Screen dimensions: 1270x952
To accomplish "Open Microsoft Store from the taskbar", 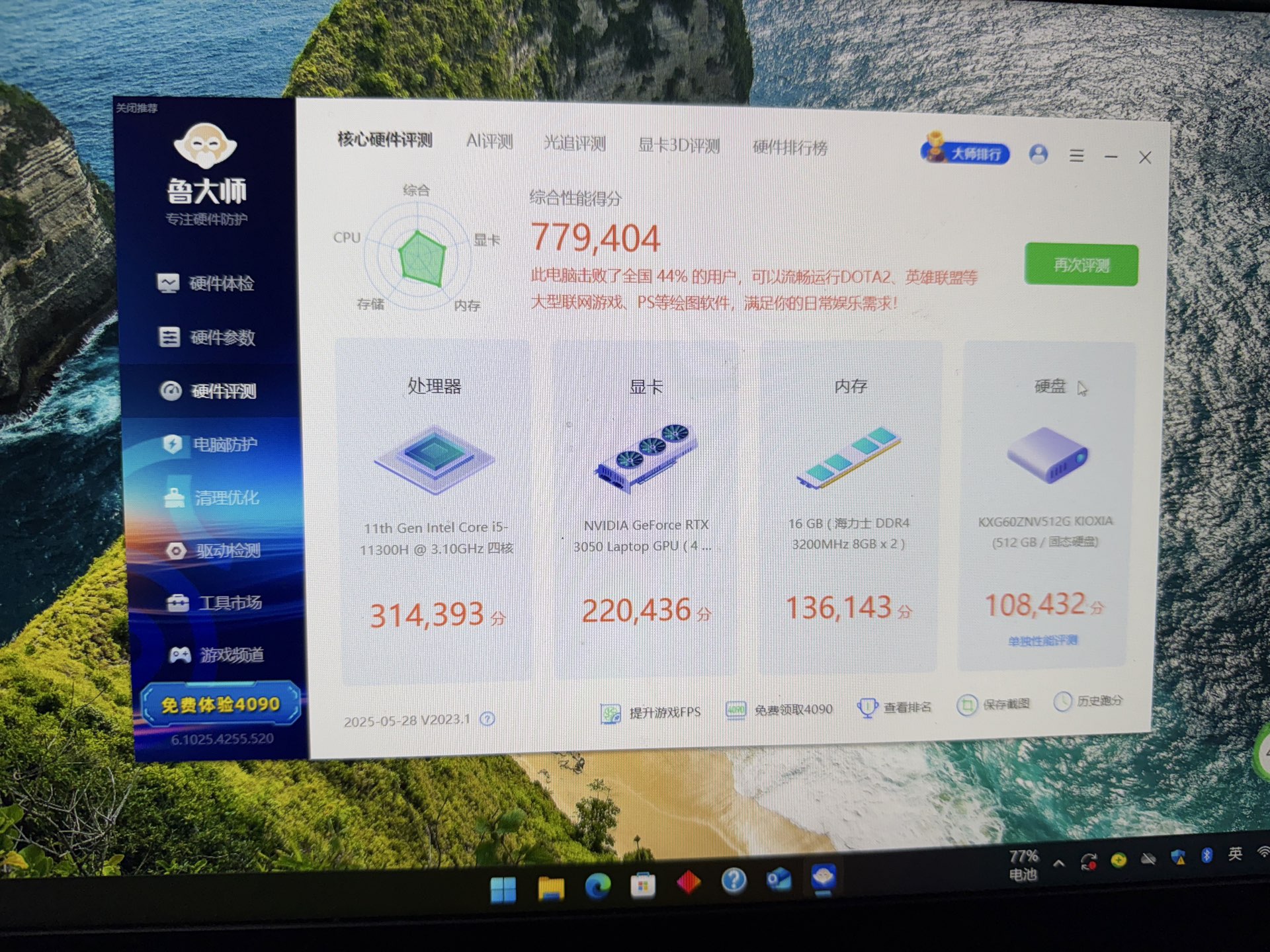I will [x=643, y=885].
